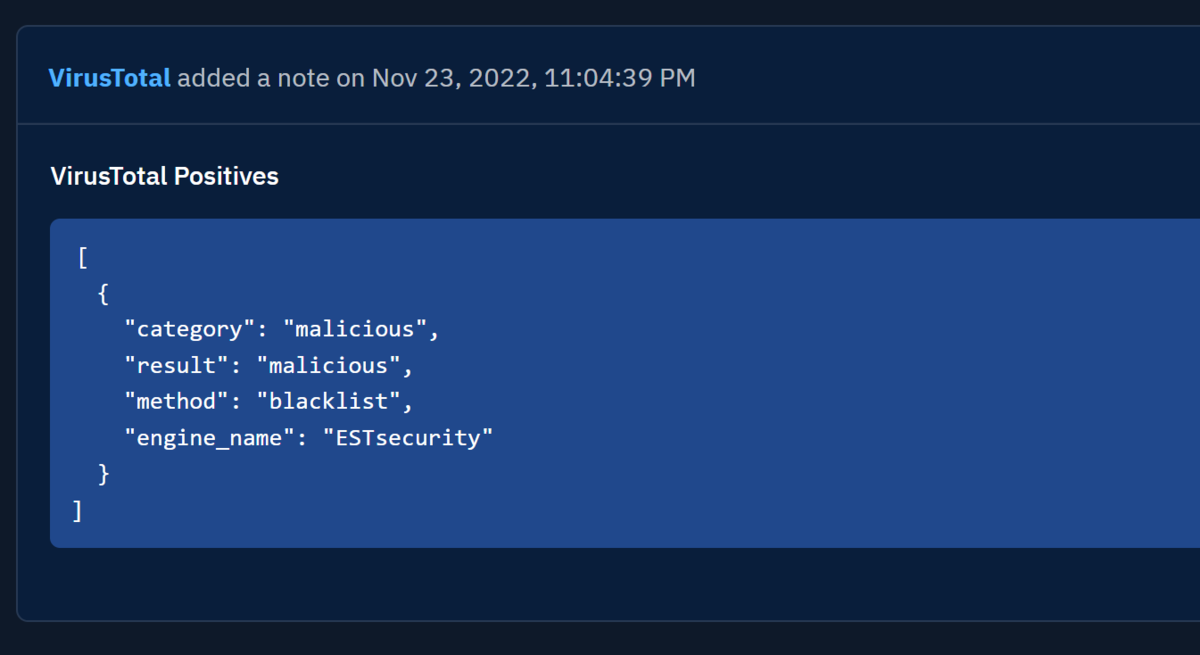Select the VirusTotal Positives heading

[165, 177]
